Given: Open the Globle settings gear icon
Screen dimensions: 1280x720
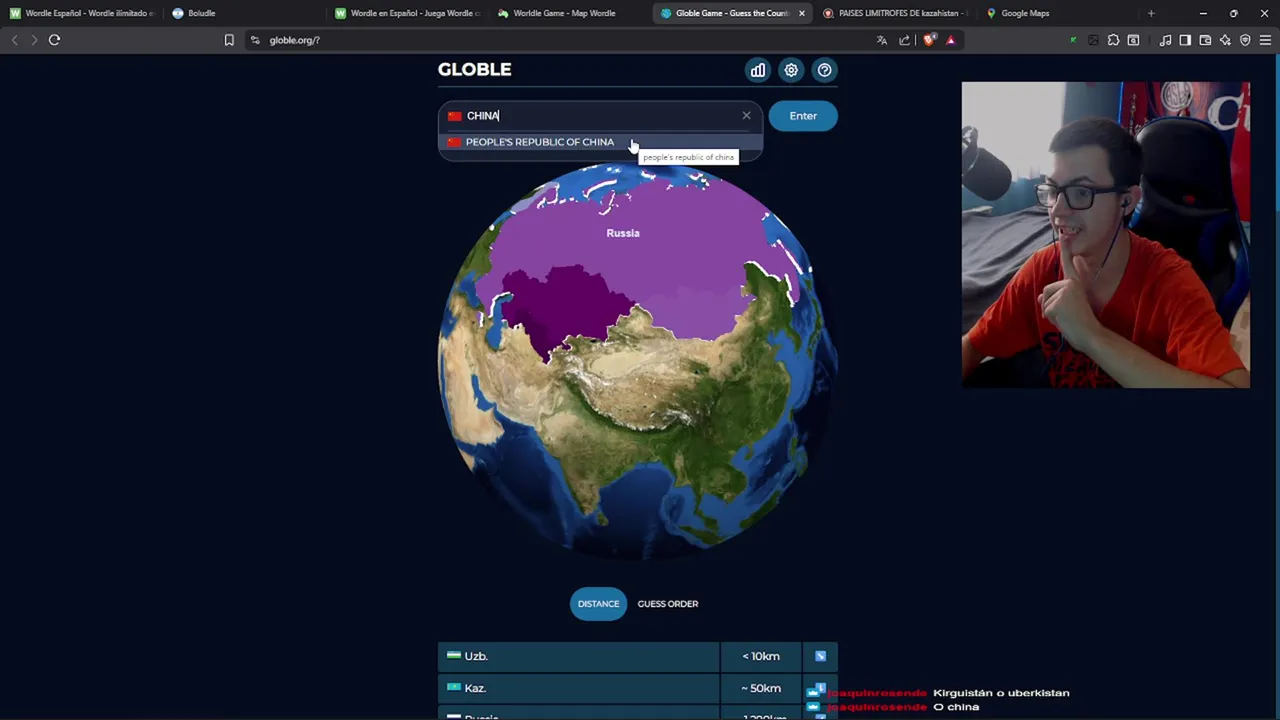Looking at the screenshot, I should (791, 70).
